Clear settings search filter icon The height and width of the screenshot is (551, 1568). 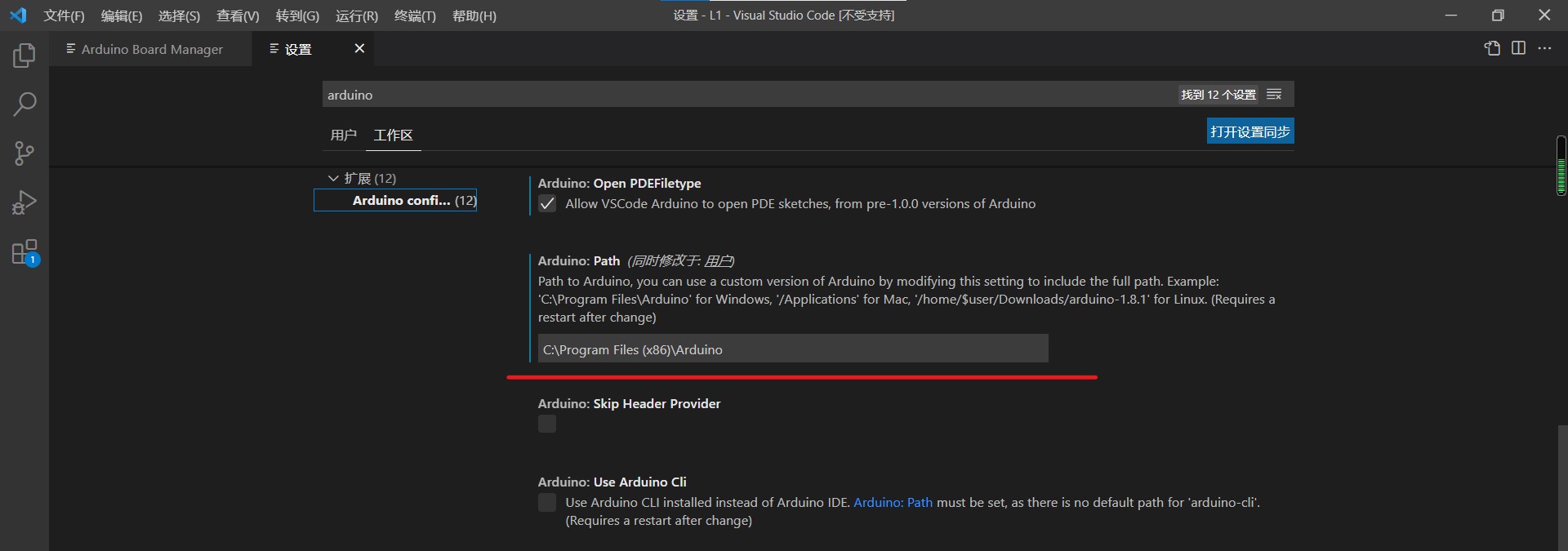point(1274,95)
